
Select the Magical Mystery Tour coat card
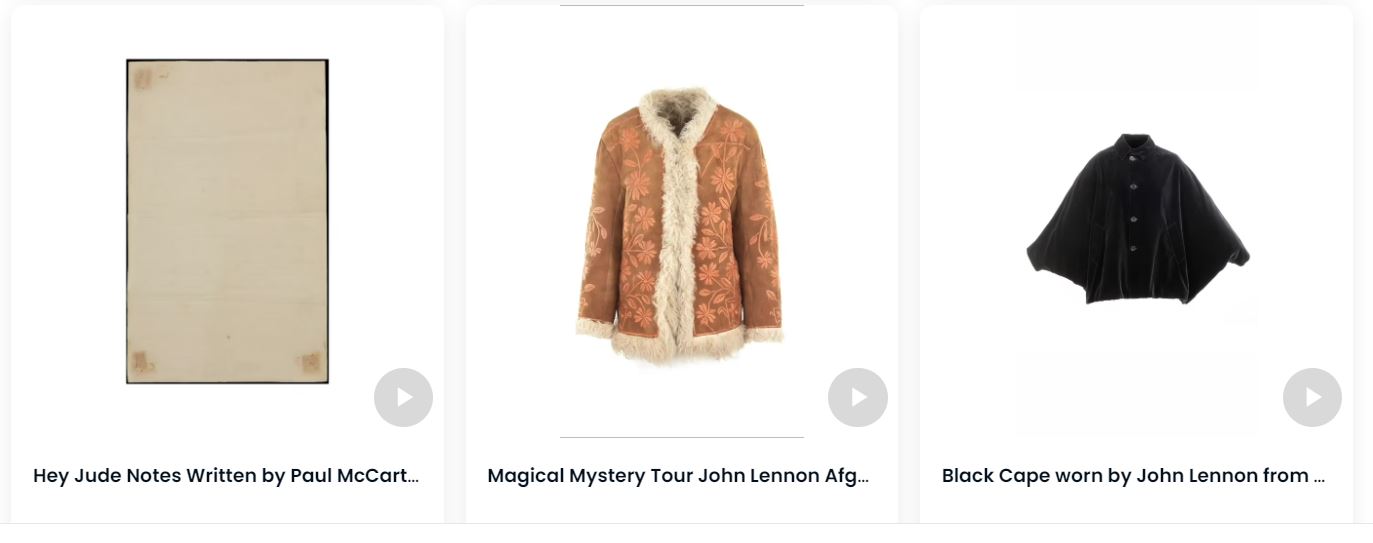[681, 264]
